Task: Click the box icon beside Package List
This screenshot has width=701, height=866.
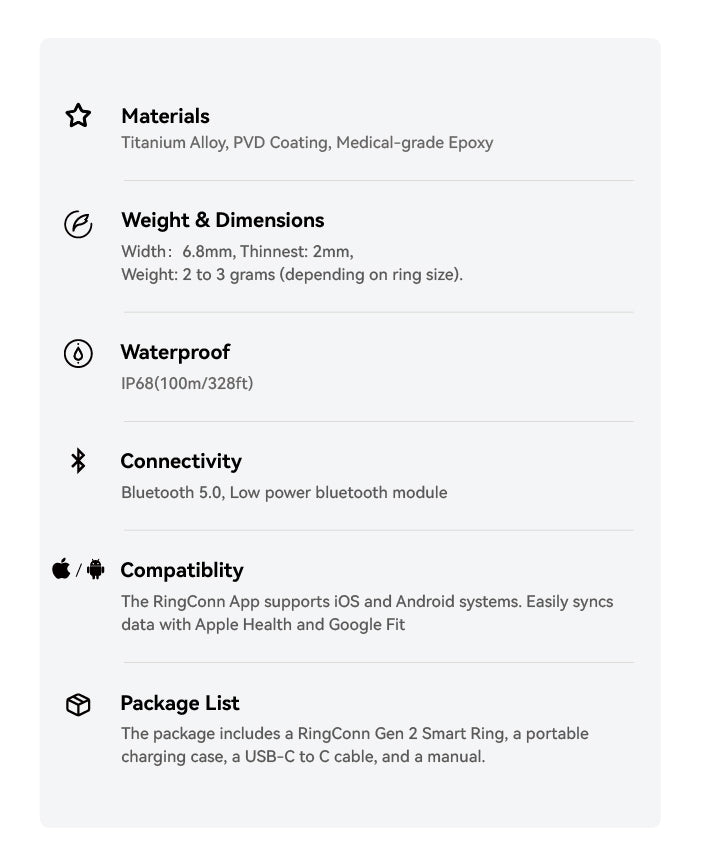Action: point(78,705)
